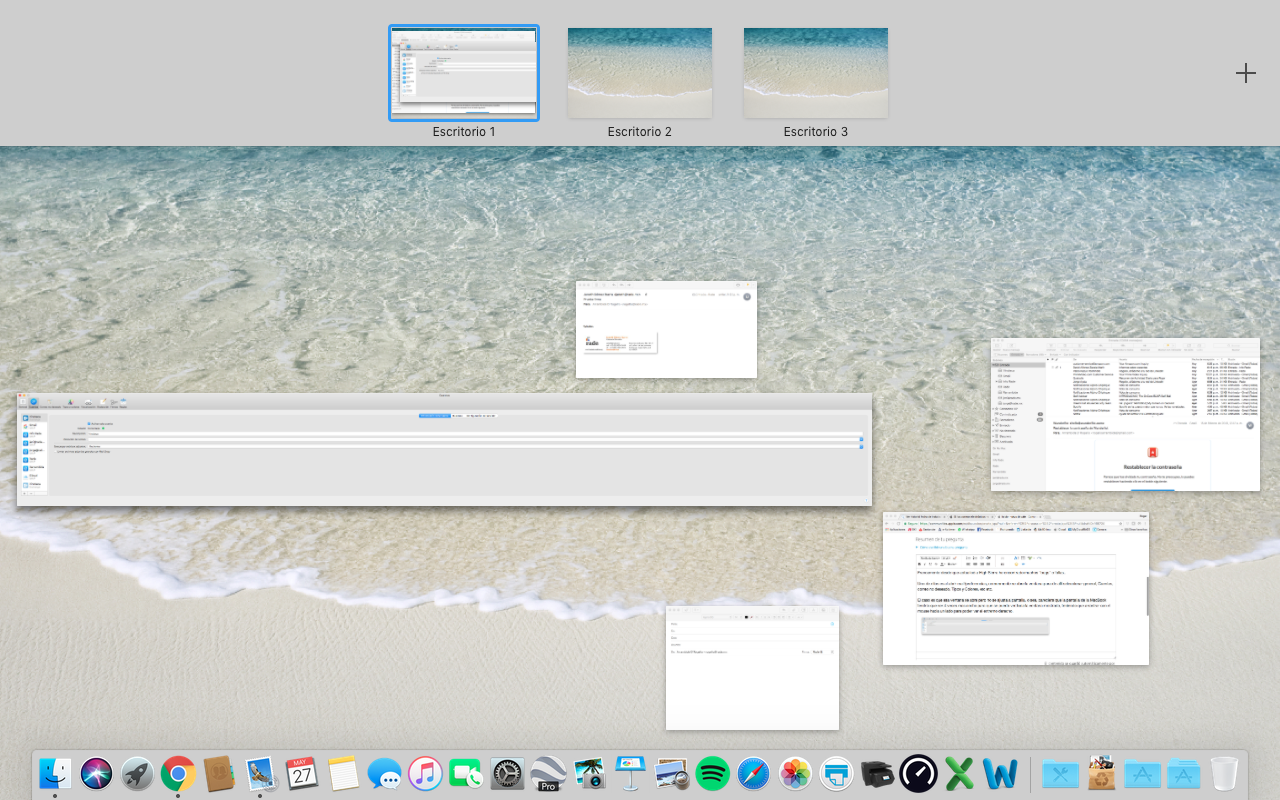Switch to the Escritorio 3 desktop
The height and width of the screenshot is (800, 1280).
click(x=815, y=73)
